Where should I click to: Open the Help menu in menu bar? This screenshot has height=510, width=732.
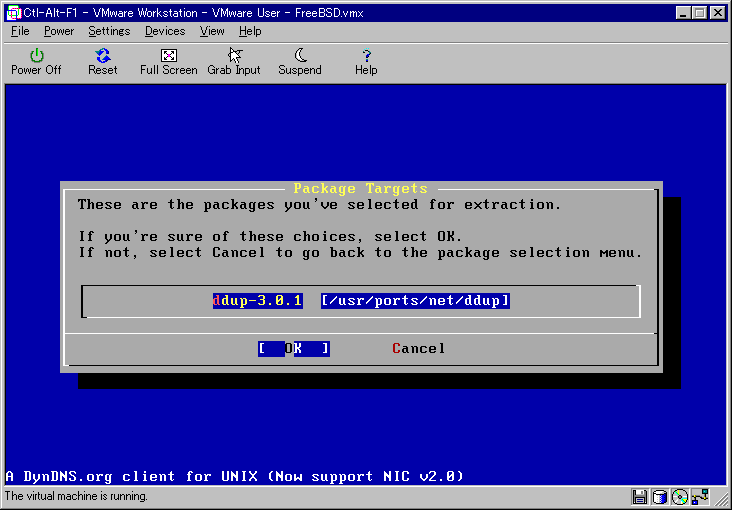(250, 31)
